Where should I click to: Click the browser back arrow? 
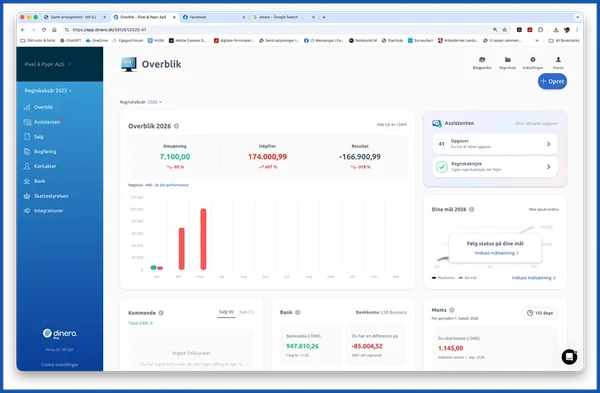[x=23, y=29]
